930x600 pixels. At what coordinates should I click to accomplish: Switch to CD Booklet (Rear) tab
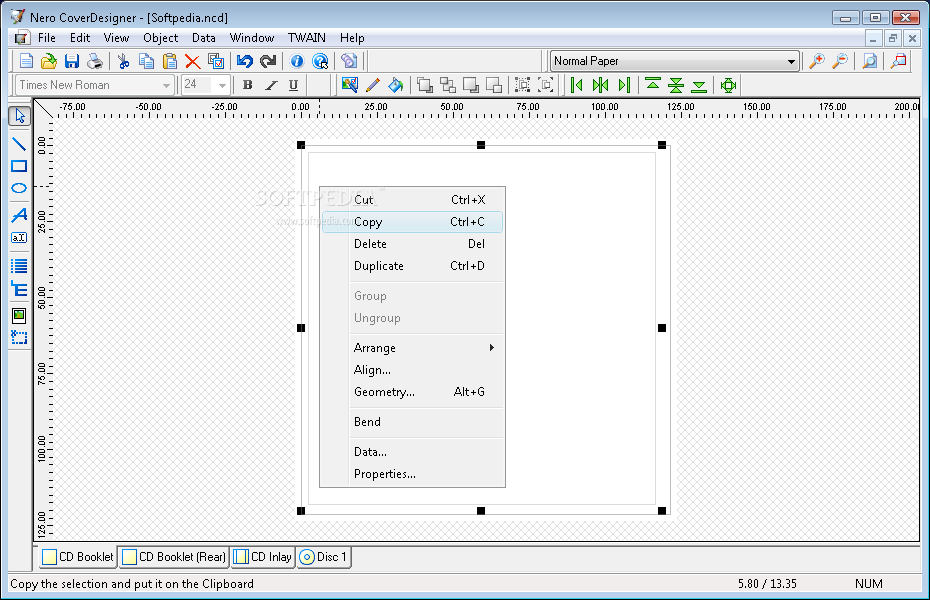[x=174, y=557]
